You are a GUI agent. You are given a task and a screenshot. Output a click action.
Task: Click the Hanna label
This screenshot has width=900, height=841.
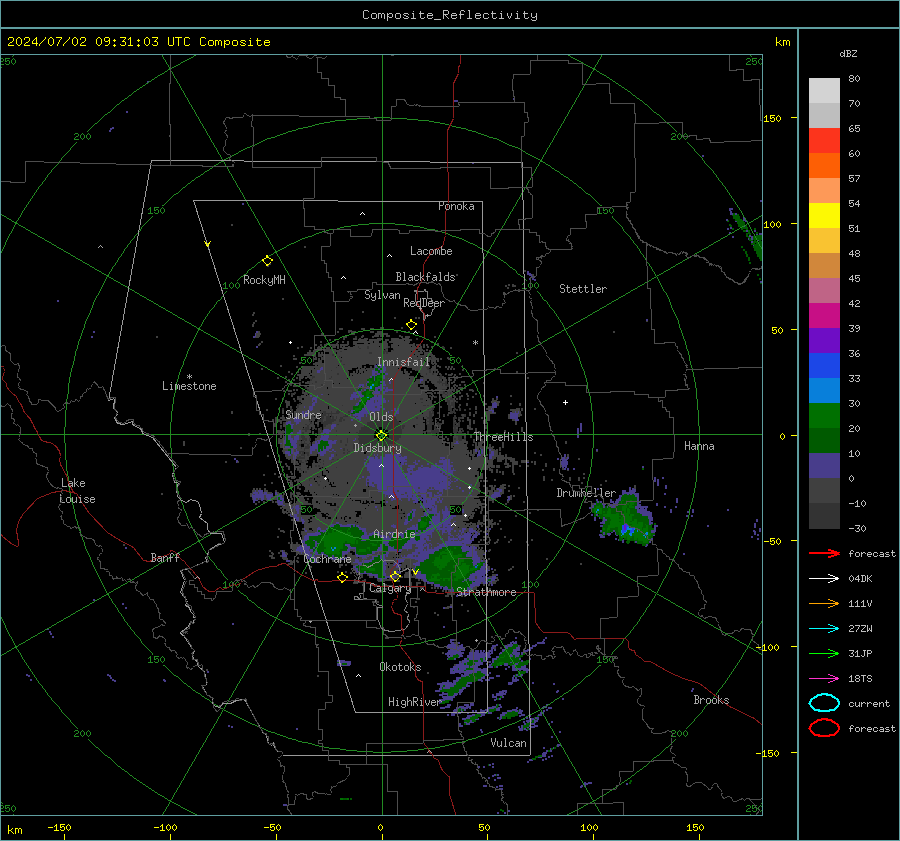point(699,446)
